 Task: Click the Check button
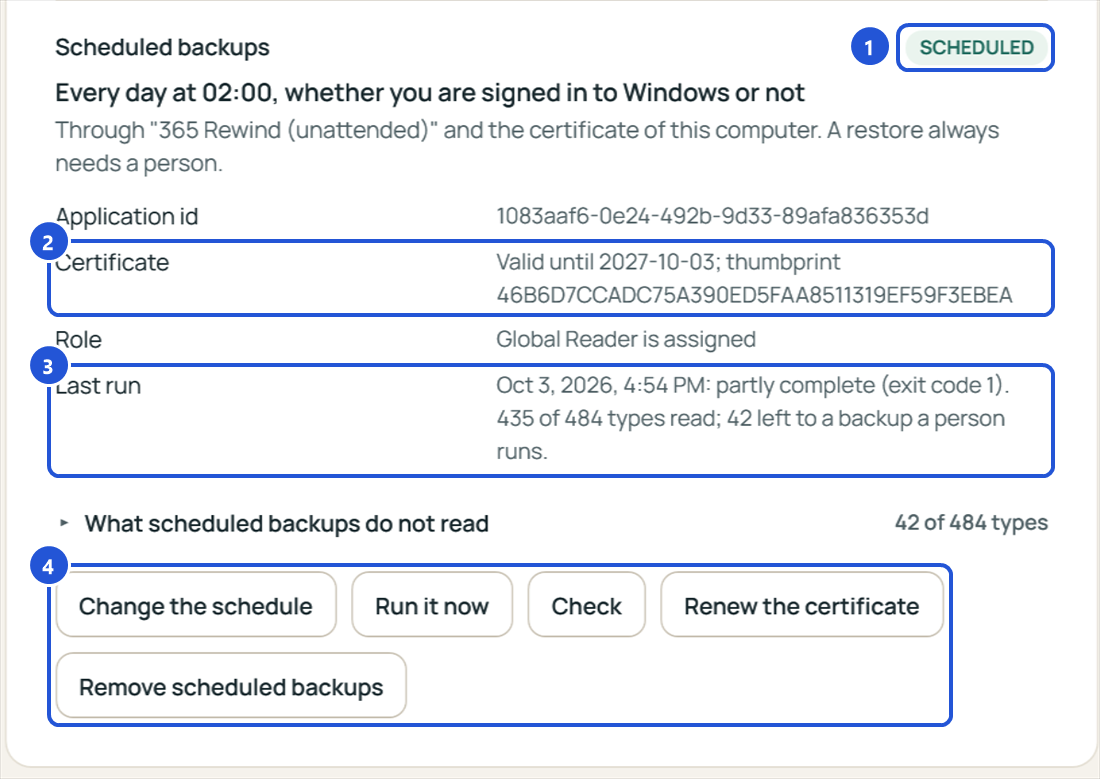click(x=586, y=605)
